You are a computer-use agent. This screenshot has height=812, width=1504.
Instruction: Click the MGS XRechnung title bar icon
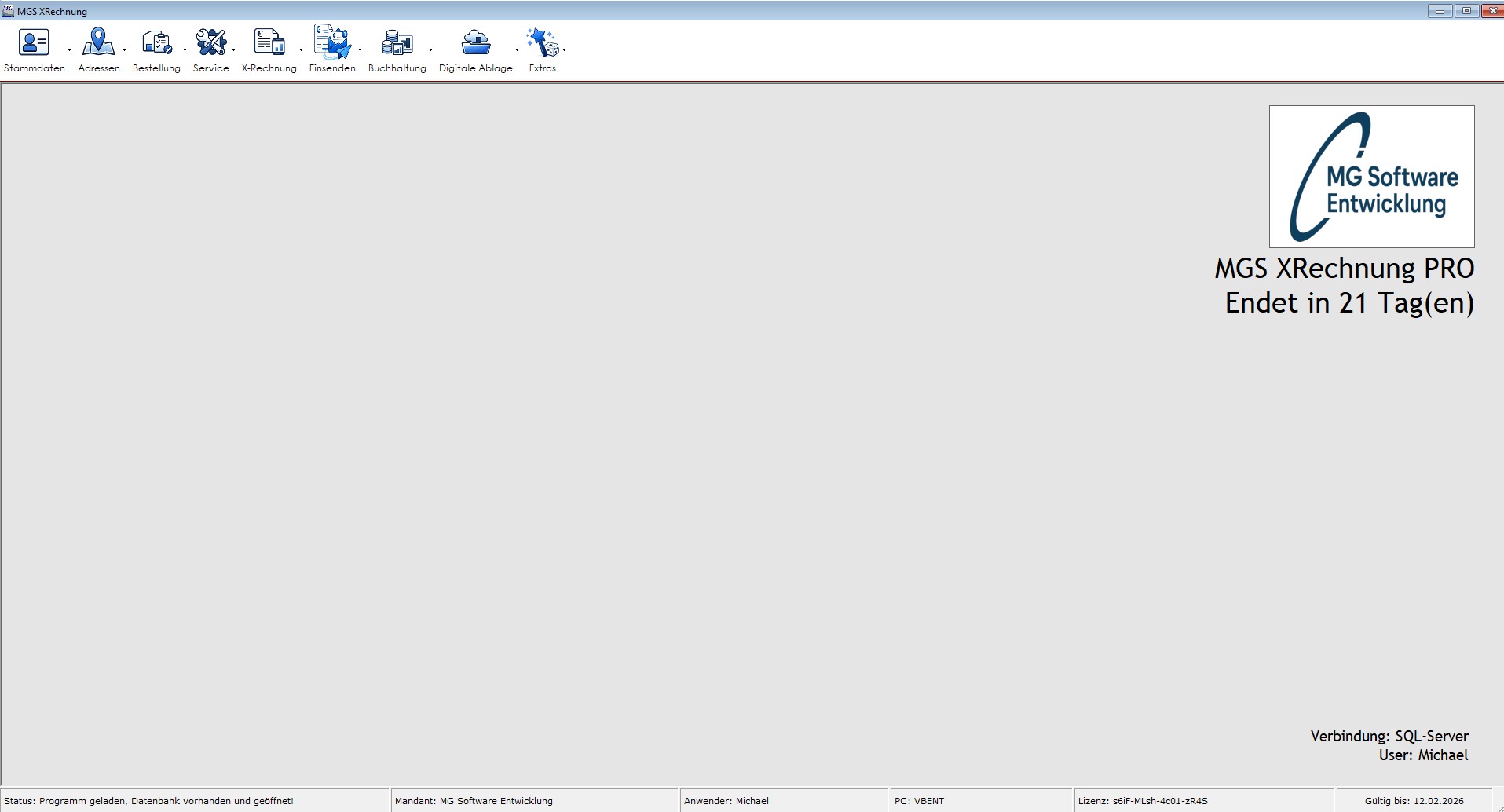[x=8, y=11]
